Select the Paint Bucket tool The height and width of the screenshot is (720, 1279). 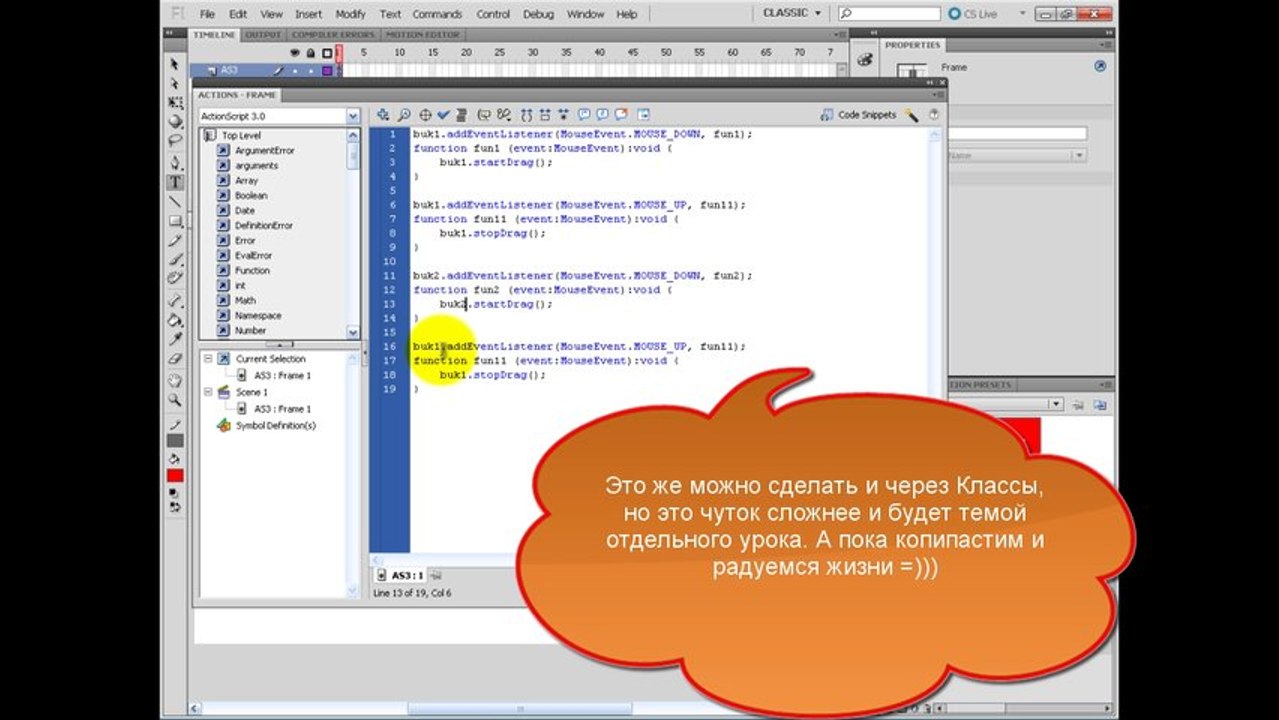point(175,319)
